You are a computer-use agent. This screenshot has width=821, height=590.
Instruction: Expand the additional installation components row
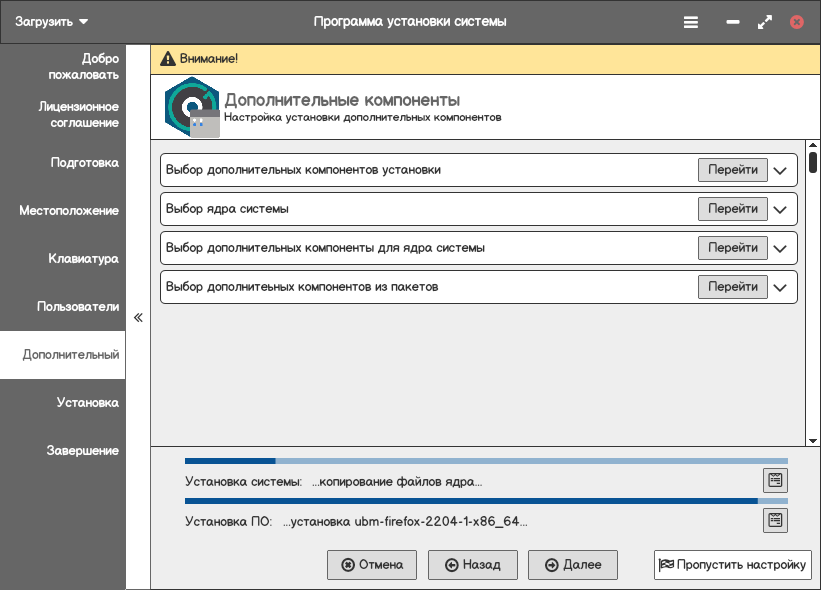782,170
